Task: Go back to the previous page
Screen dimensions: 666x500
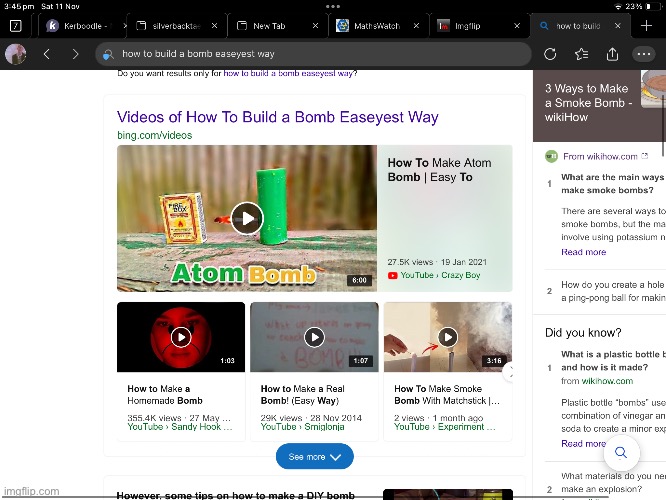Action: pos(47,54)
